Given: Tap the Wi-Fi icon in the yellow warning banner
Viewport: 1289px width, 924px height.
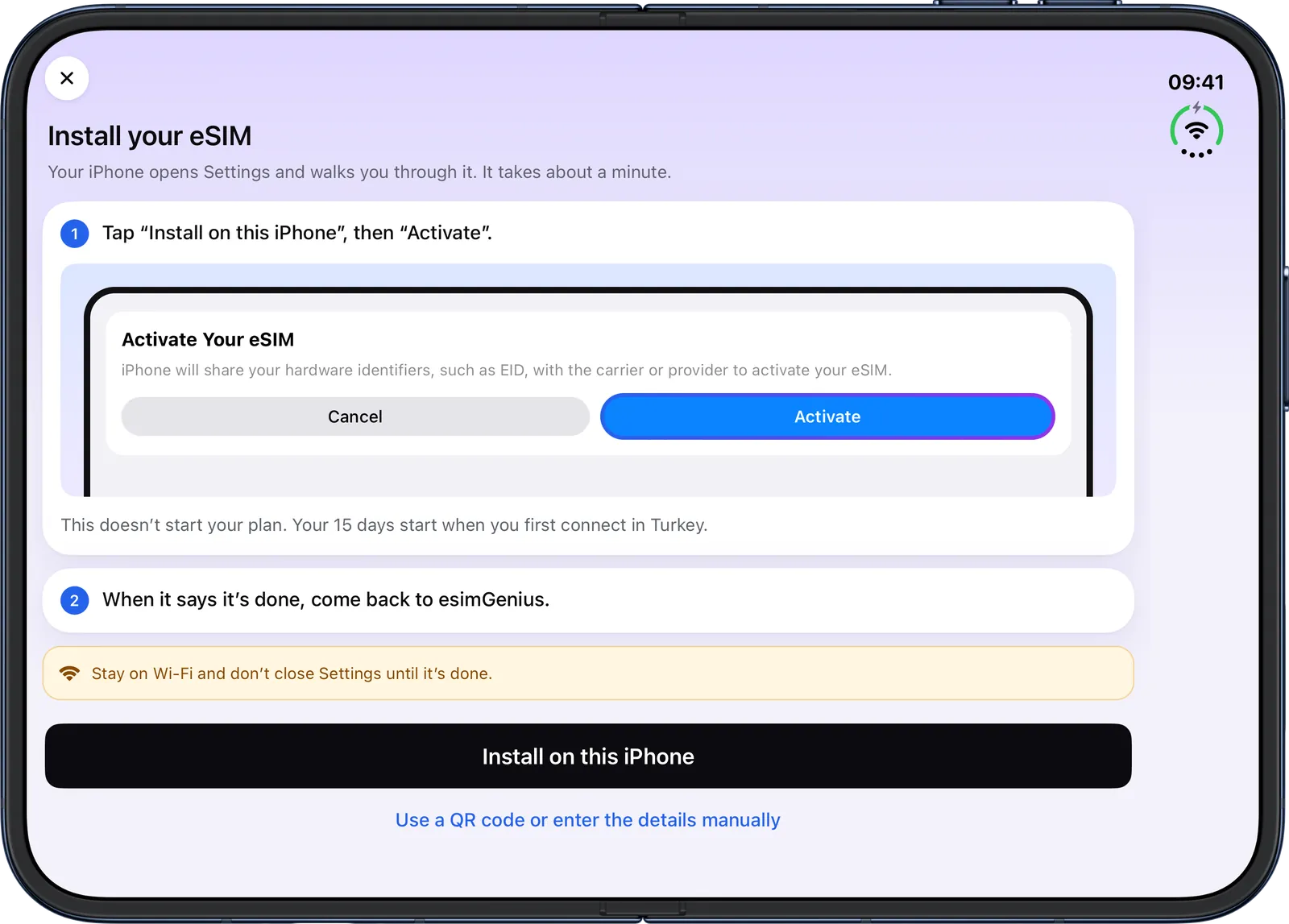Looking at the screenshot, I should pyautogui.click(x=70, y=673).
